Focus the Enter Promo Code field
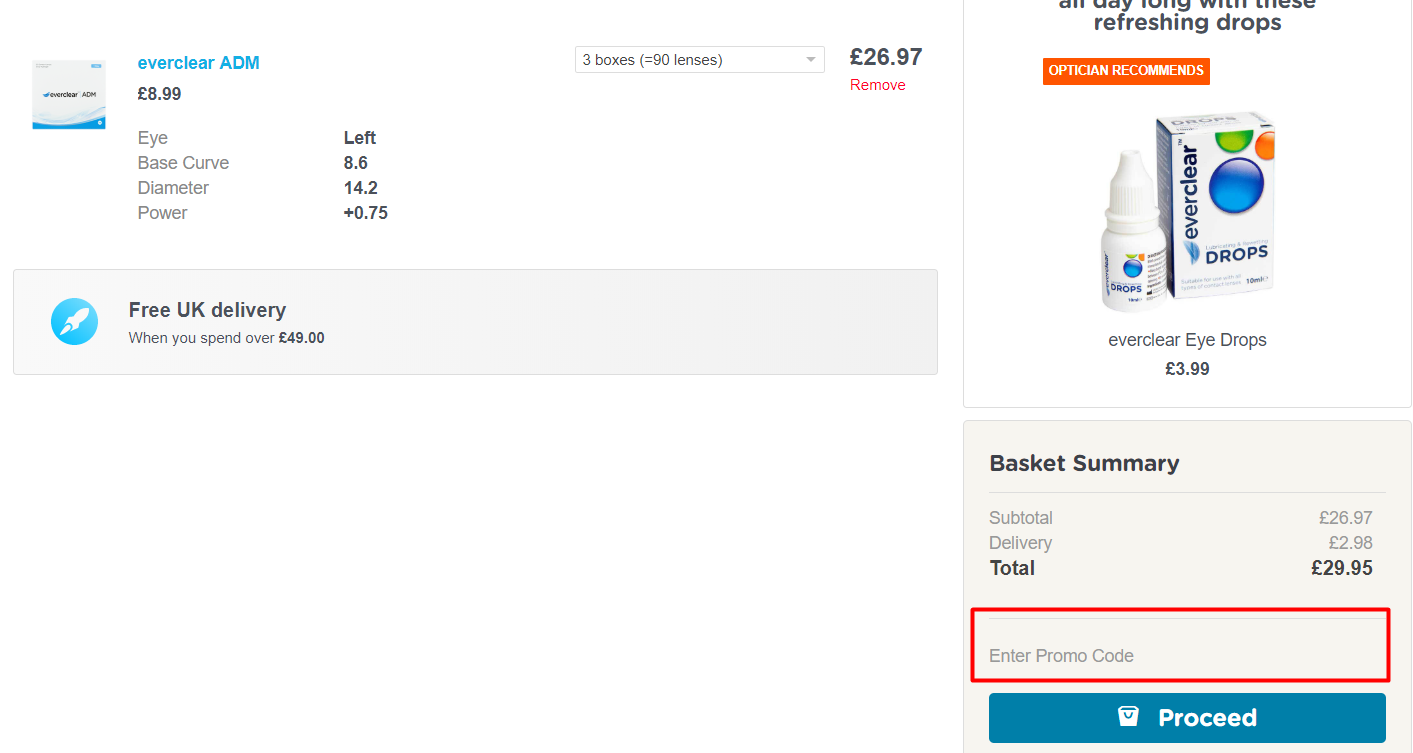The width and height of the screenshot is (1413, 753). click(1180, 656)
